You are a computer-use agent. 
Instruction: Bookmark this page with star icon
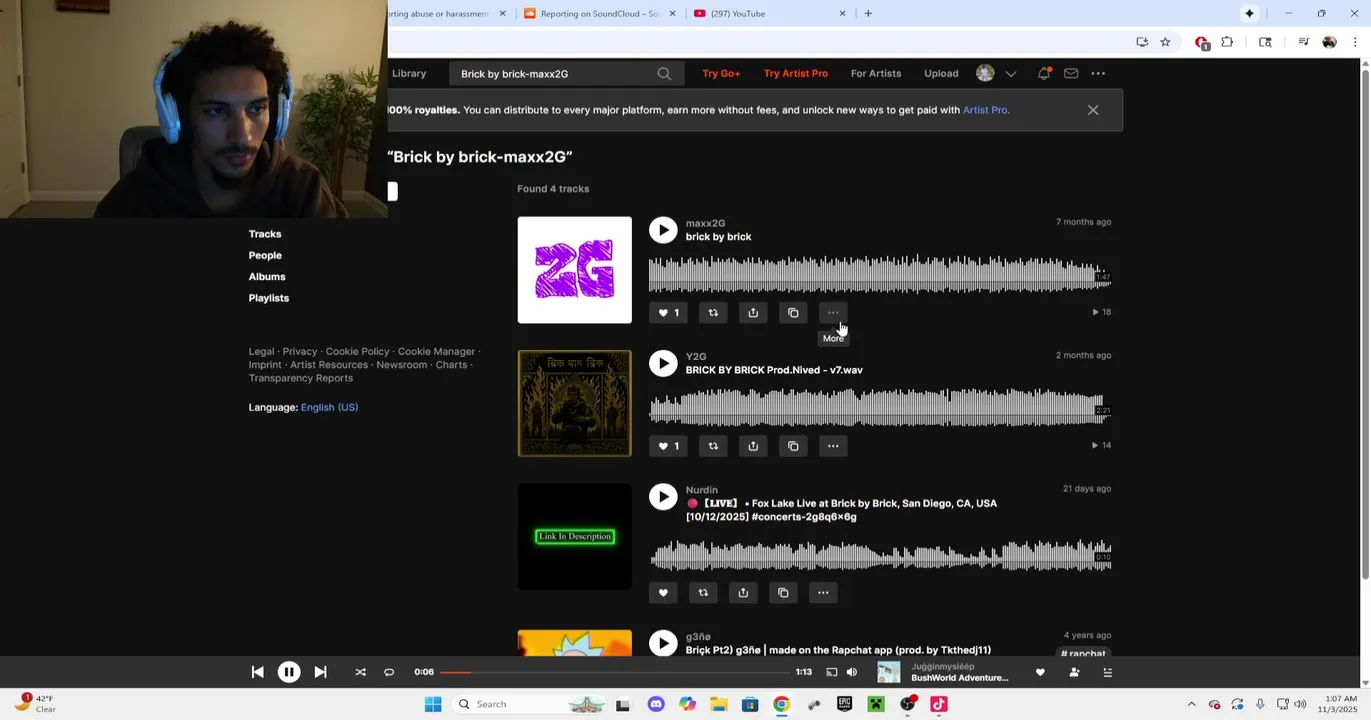click(1165, 42)
